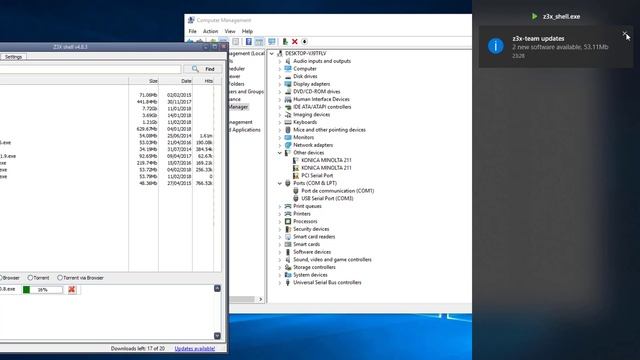Click the Processors icon
Screen dimensions: 640x360
288,221
